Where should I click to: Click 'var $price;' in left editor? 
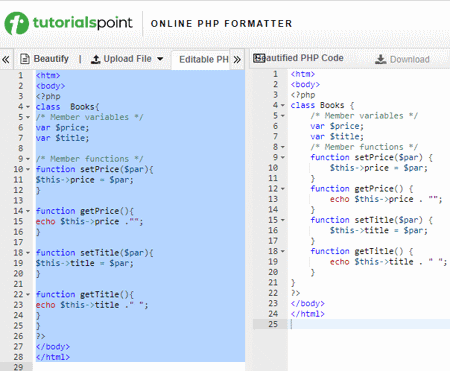point(62,128)
